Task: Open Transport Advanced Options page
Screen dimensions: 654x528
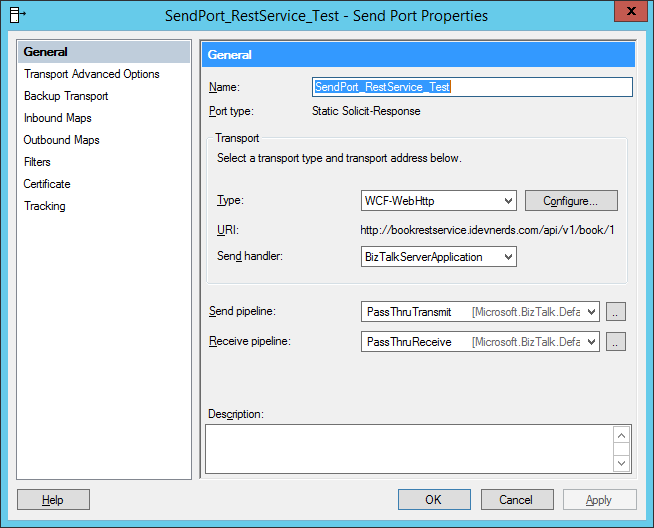Action: coord(91,74)
